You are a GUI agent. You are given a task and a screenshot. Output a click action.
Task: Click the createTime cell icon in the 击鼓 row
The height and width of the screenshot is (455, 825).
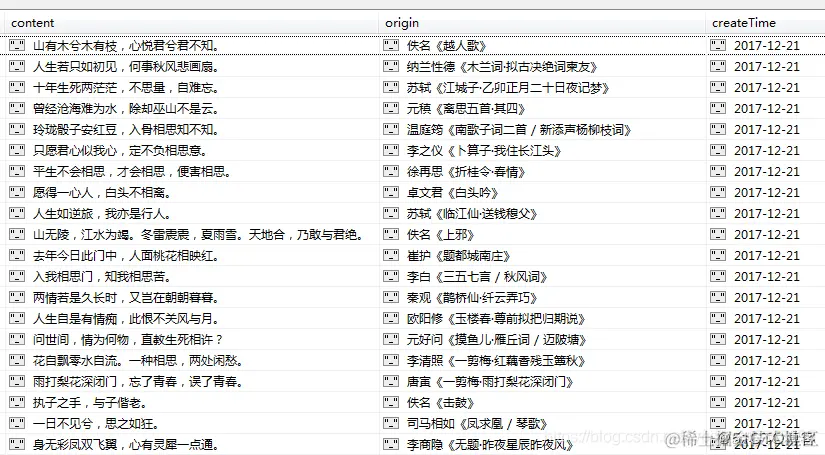pos(718,402)
